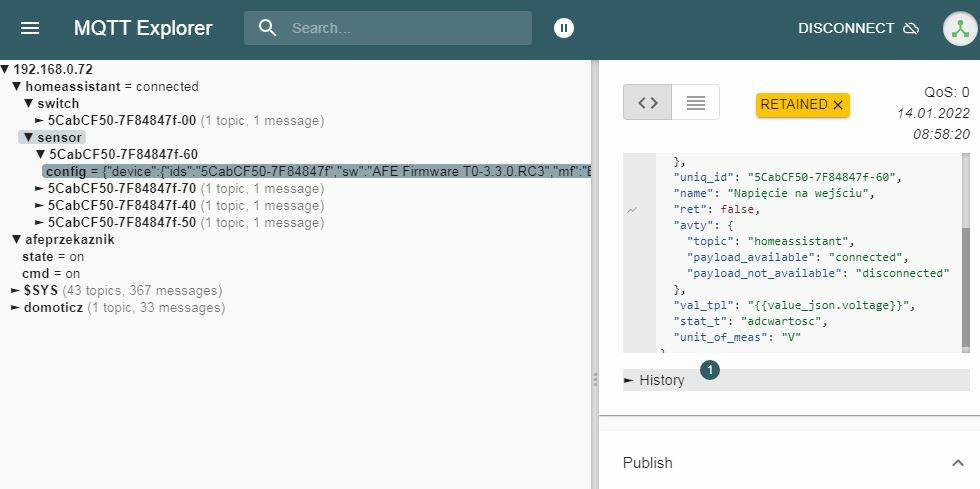Remove retained message with X
The width and height of the screenshot is (980, 489).
click(x=838, y=105)
